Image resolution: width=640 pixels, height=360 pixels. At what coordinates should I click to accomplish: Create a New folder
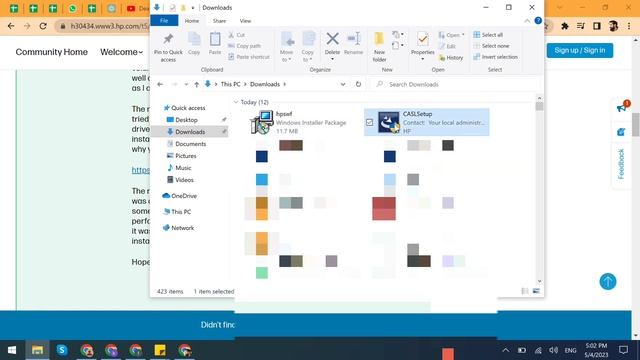379,47
